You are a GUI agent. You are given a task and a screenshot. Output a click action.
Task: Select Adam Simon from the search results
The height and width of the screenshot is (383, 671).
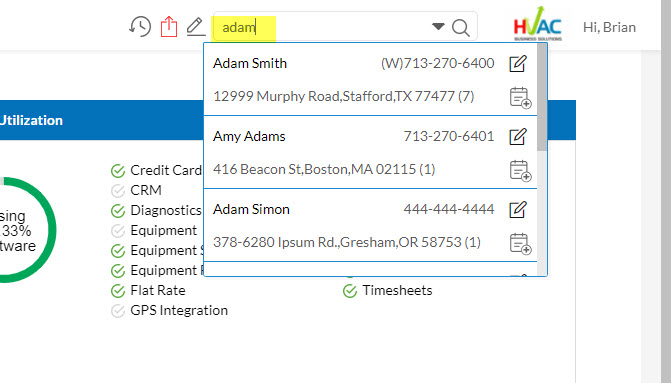251,209
